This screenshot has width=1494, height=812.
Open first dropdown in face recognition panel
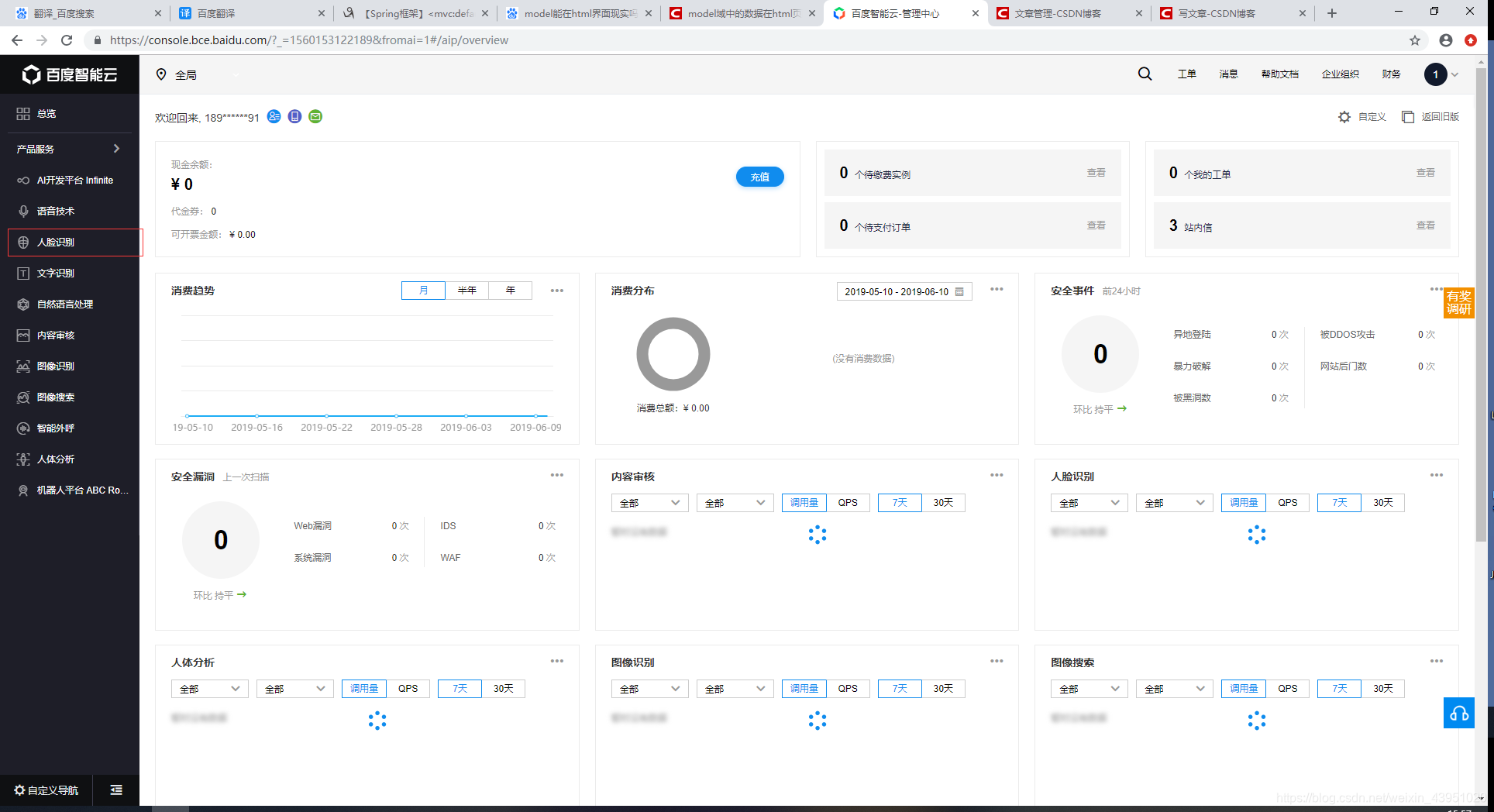click(1089, 502)
